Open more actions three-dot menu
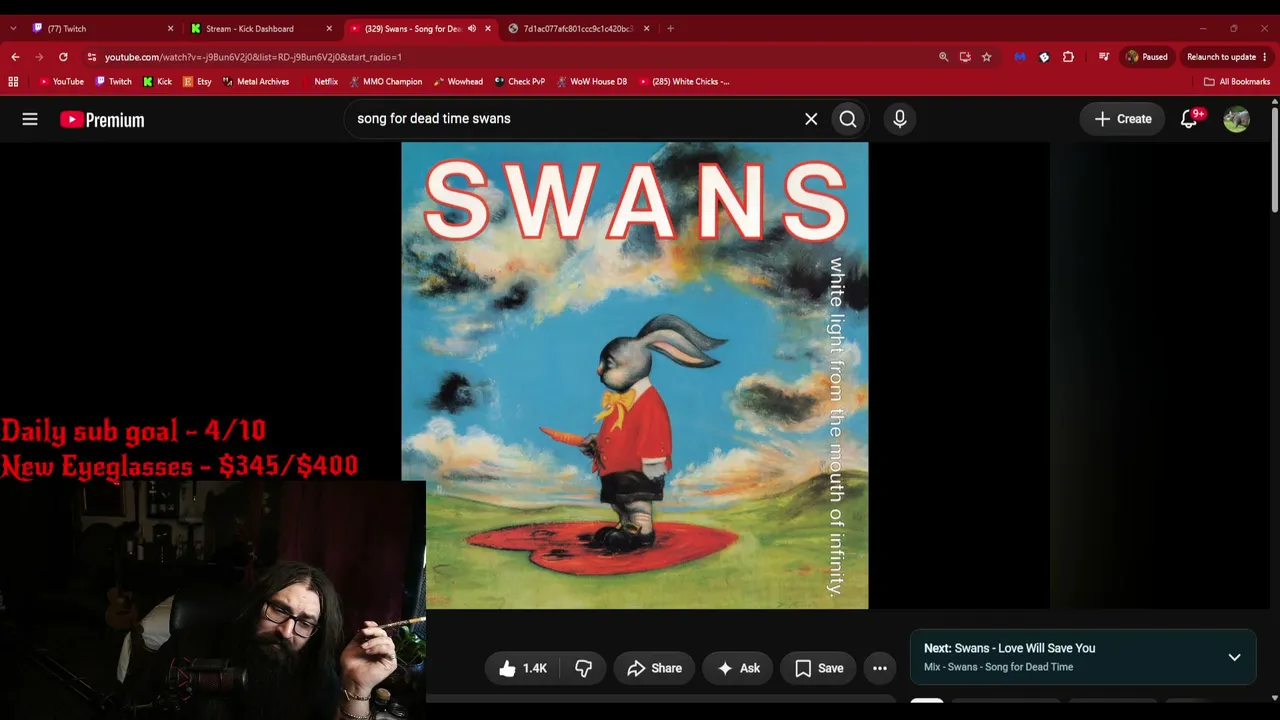1280x720 pixels. point(880,668)
